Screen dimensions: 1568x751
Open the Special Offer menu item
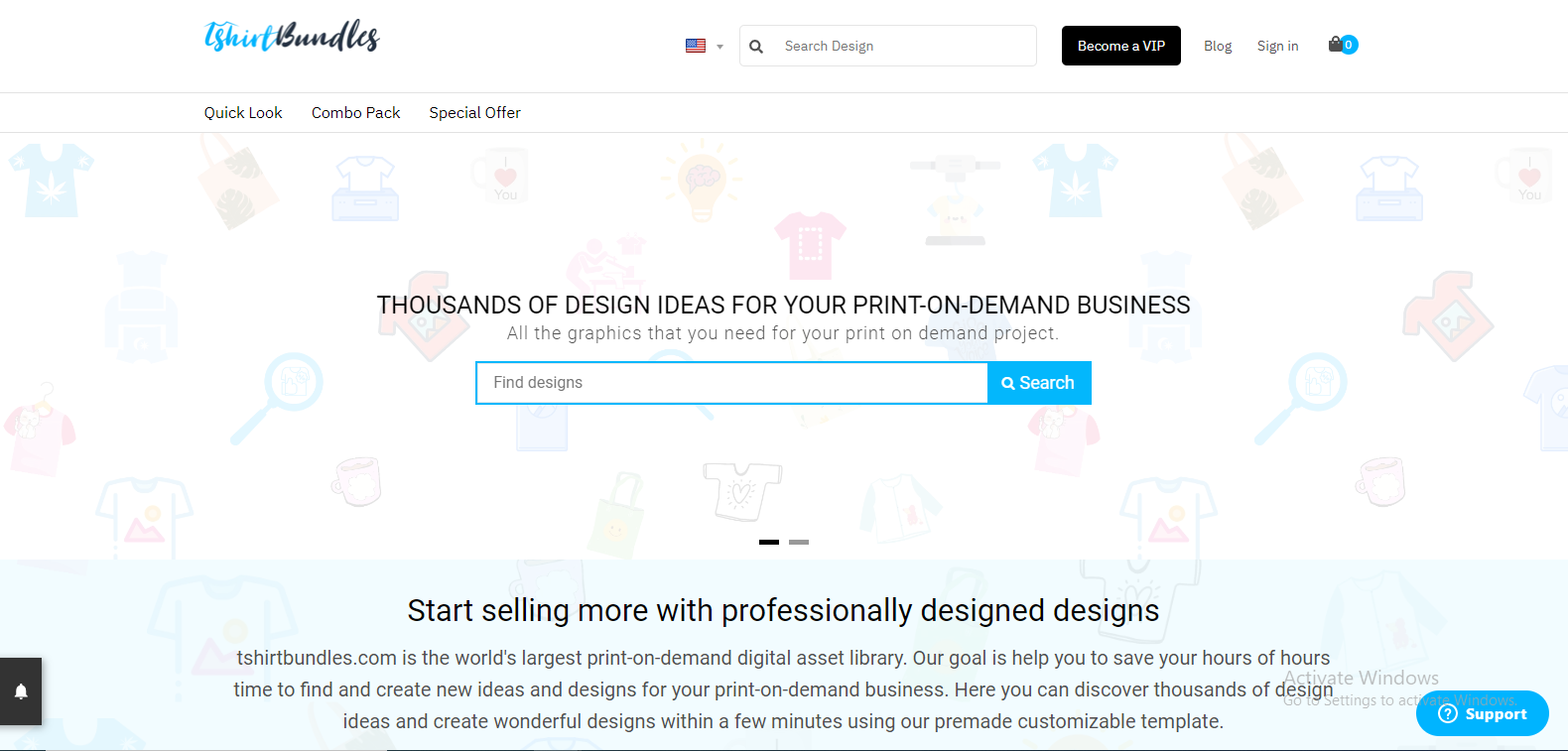pyautogui.click(x=475, y=113)
